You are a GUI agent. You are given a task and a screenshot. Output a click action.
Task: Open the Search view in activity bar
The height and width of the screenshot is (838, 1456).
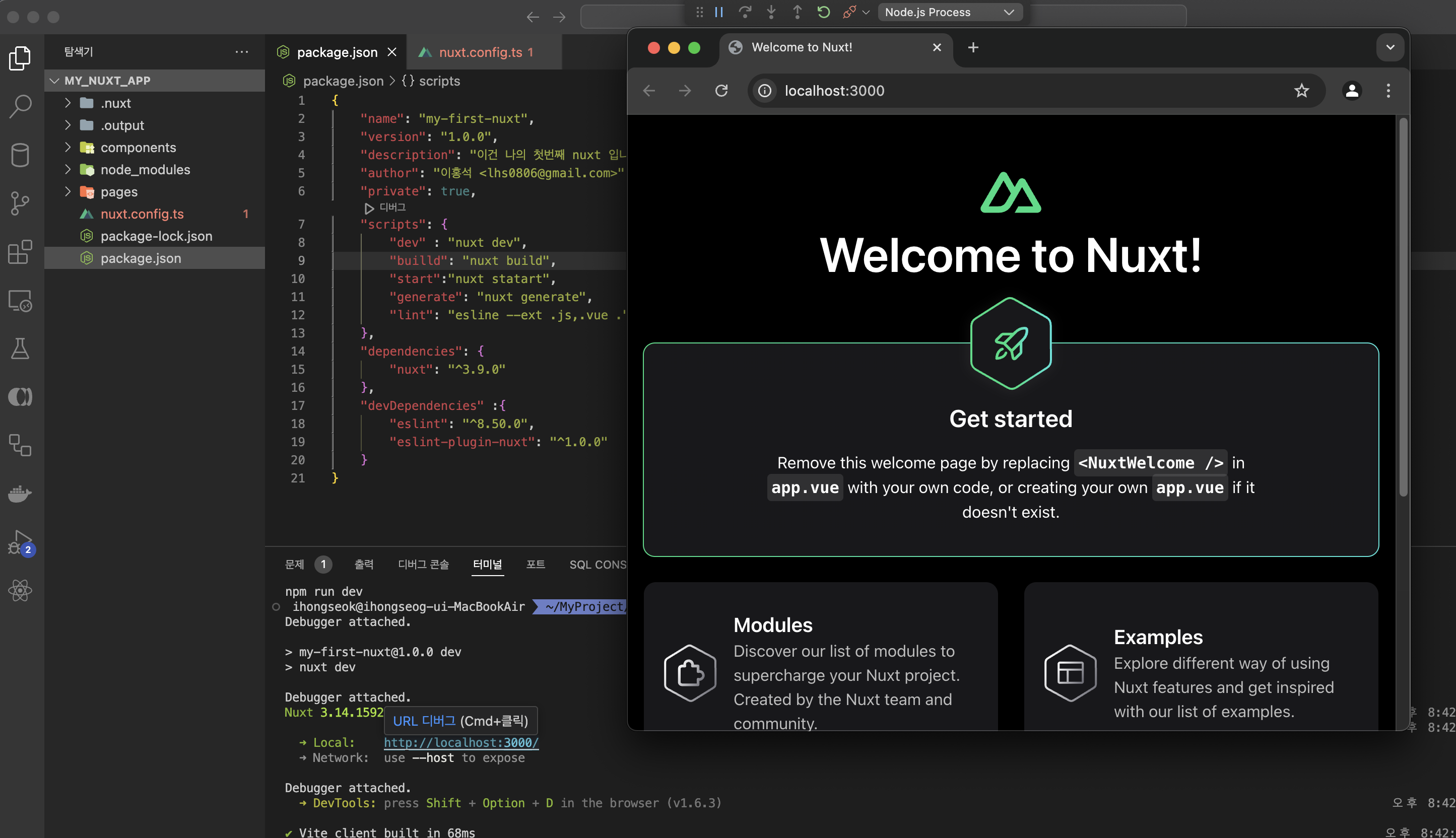pyautogui.click(x=20, y=106)
